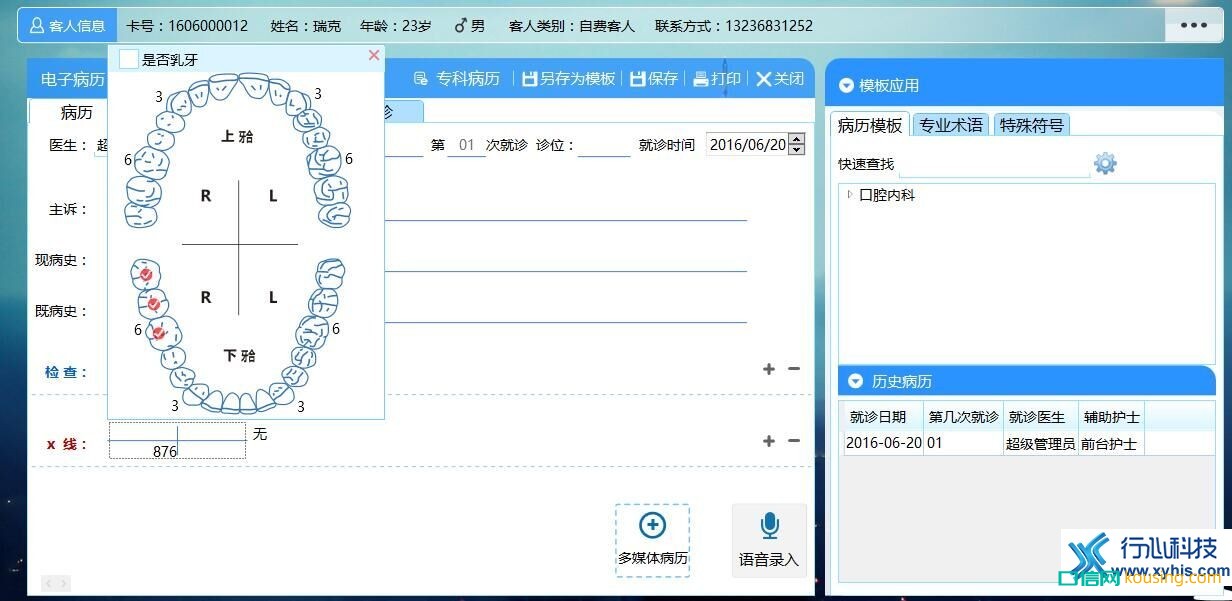Increase visit date with up arrow

[x=797, y=139]
